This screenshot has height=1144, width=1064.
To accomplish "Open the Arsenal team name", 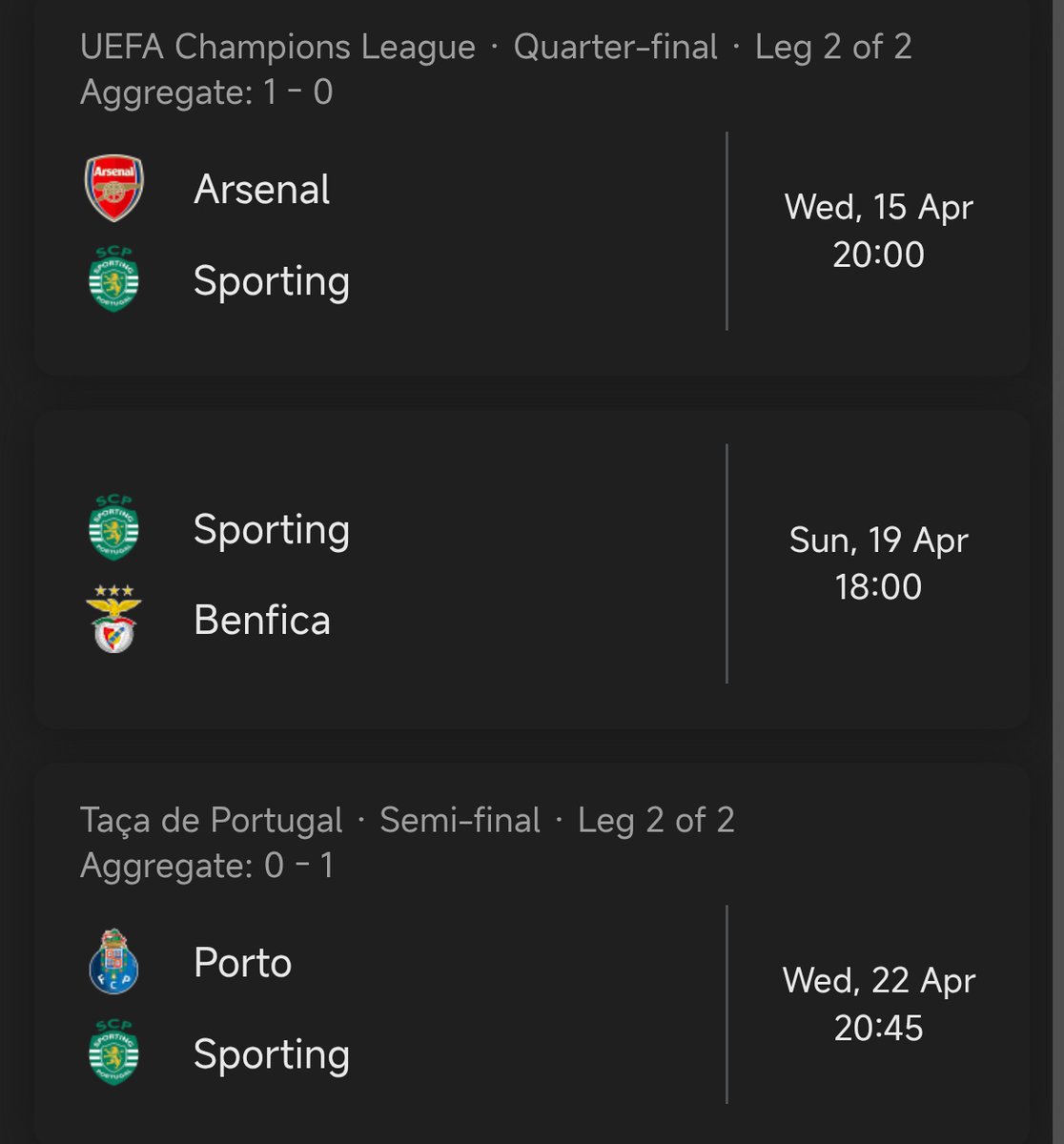I will (261, 189).
